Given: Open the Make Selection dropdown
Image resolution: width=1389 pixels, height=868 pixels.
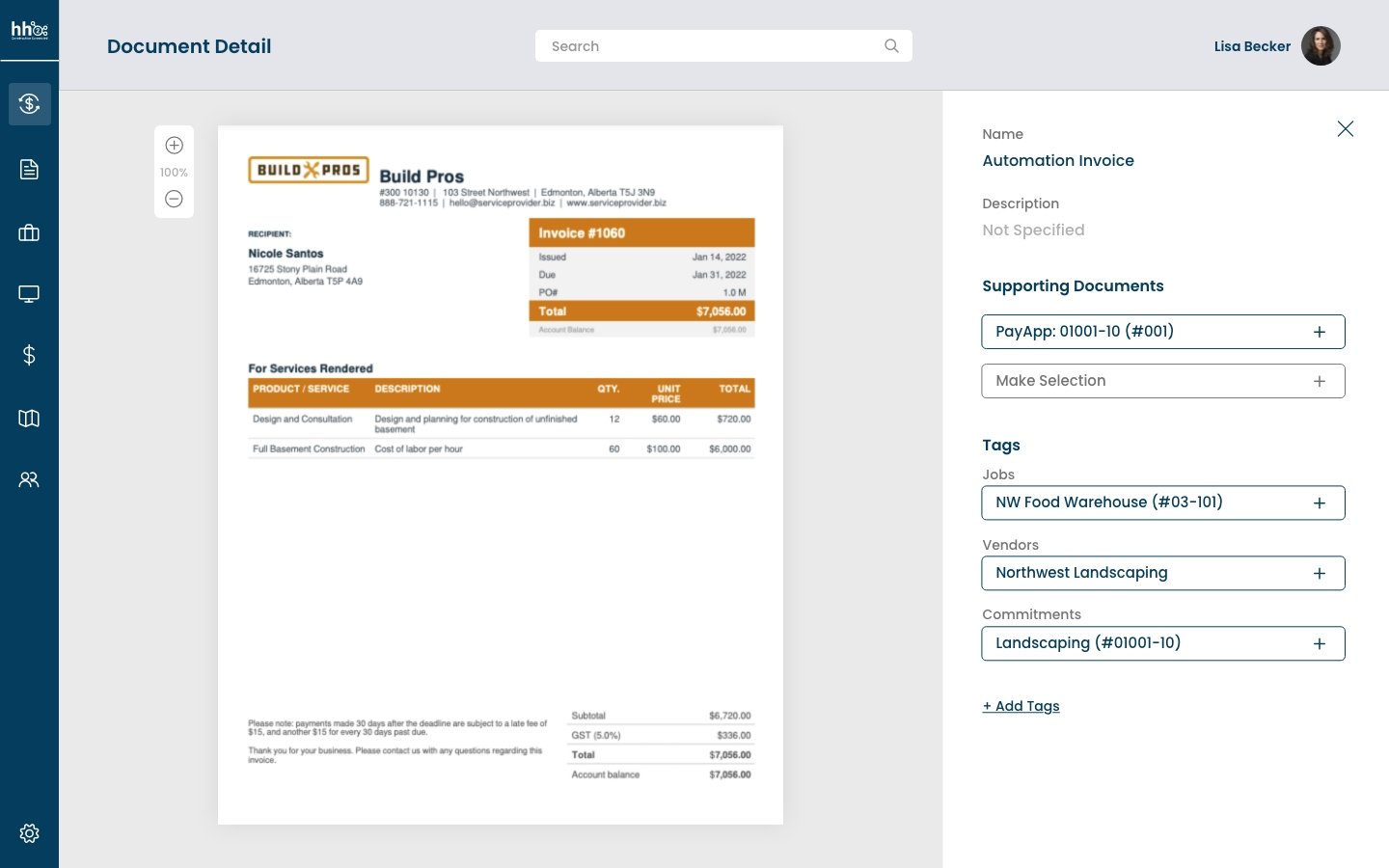Looking at the screenshot, I should pos(1162,381).
